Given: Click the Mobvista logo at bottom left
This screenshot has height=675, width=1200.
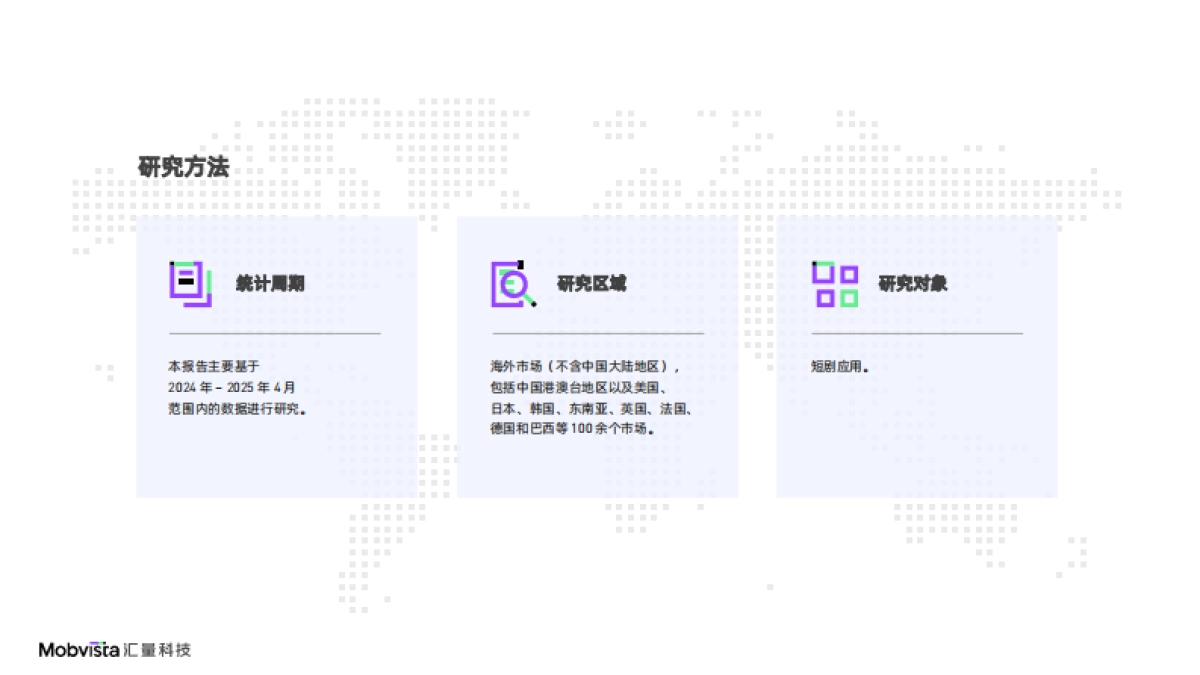Looking at the screenshot, I should pos(78,648).
